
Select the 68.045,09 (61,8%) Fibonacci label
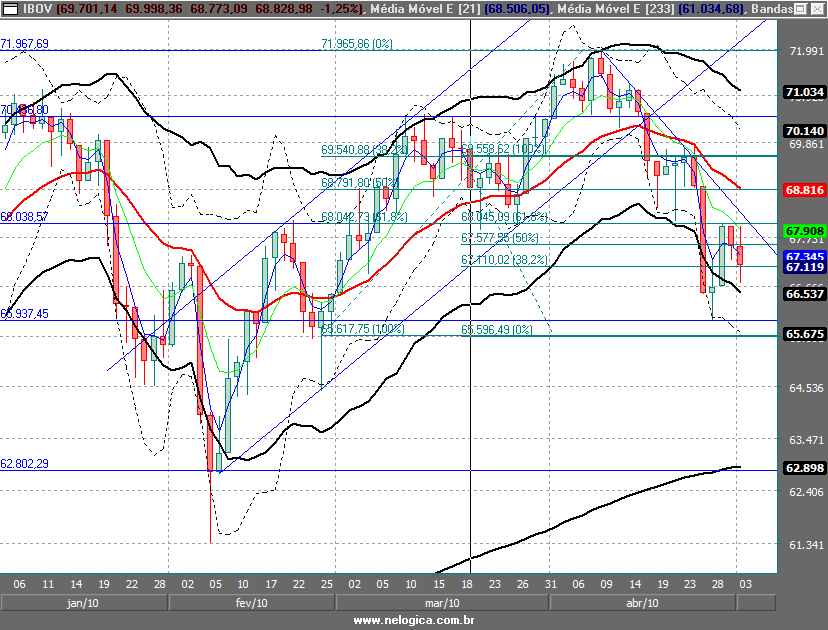(x=504, y=217)
